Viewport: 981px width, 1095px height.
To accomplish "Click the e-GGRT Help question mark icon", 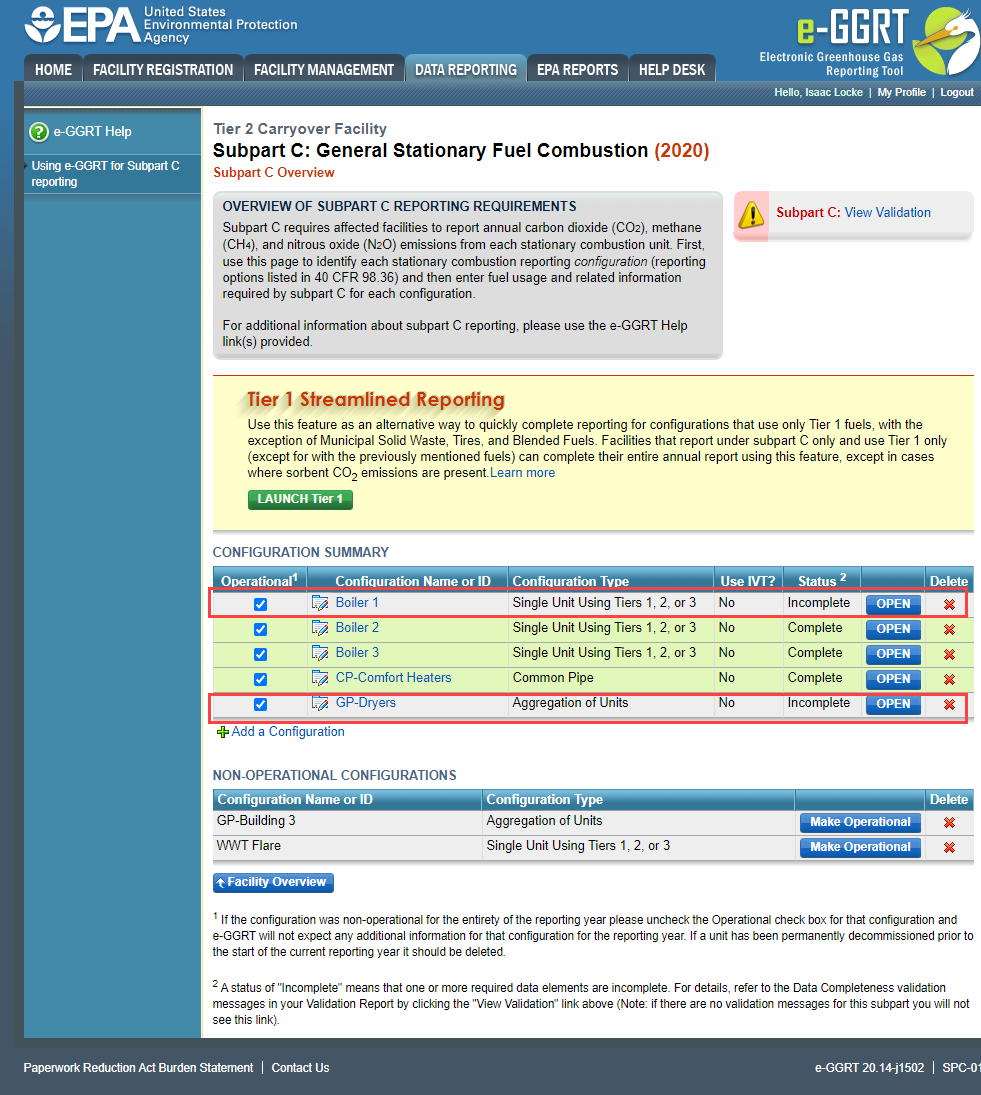I will pos(39,131).
